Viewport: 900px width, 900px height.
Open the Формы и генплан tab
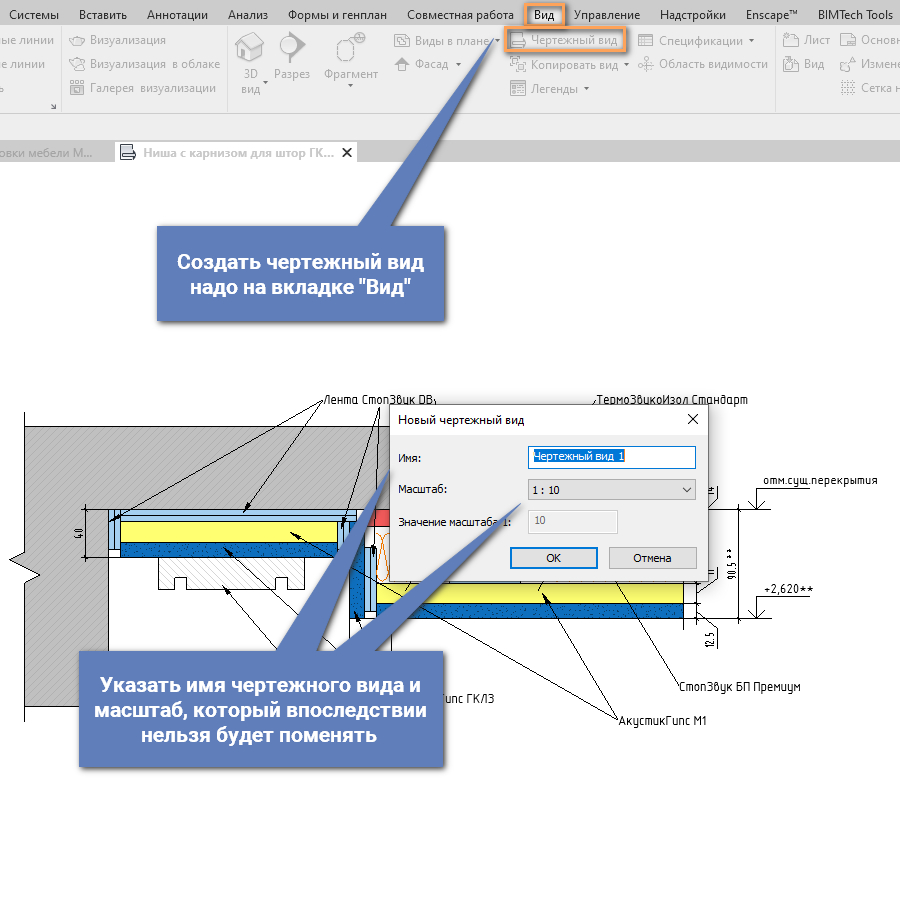point(337,15)
